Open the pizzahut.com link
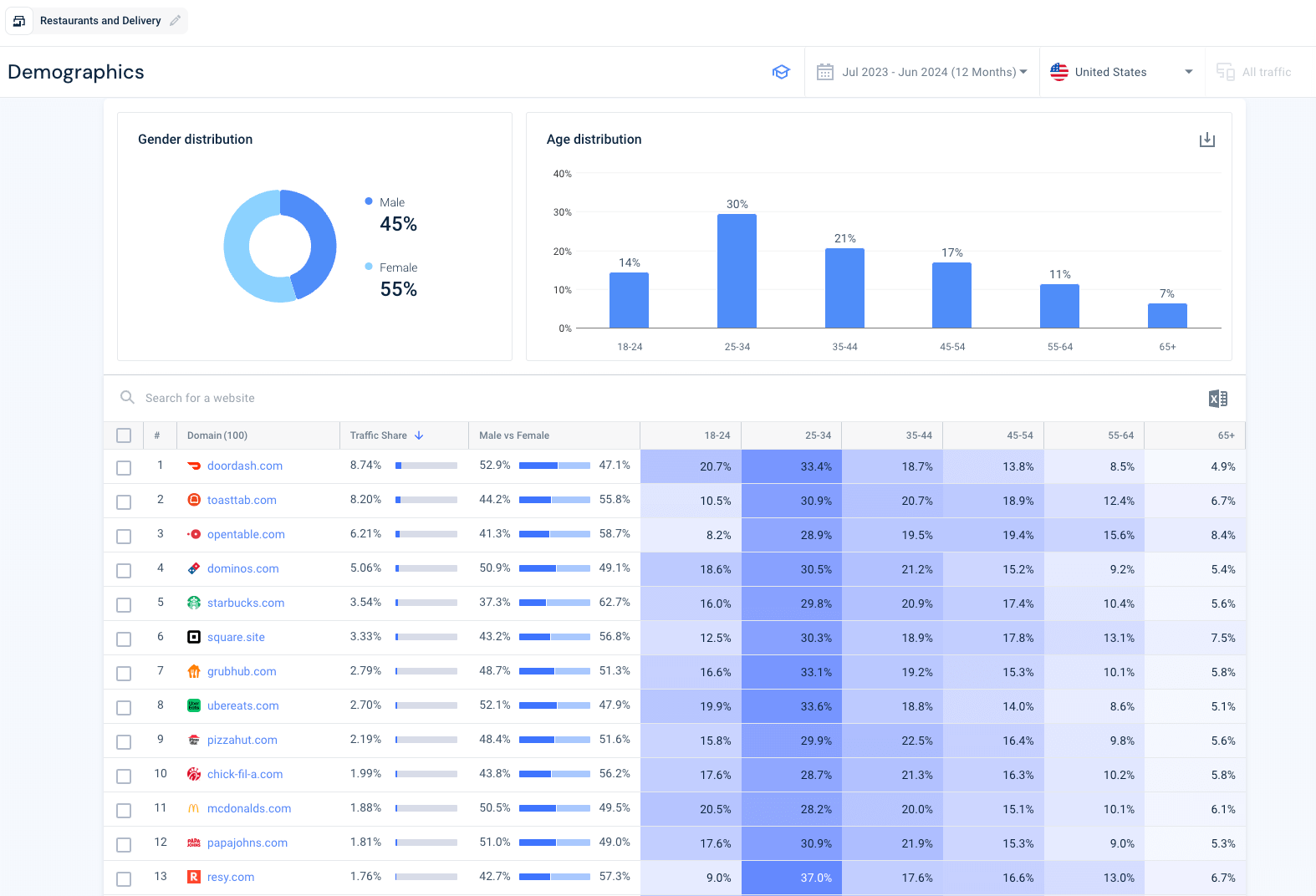 pos(242,740)
